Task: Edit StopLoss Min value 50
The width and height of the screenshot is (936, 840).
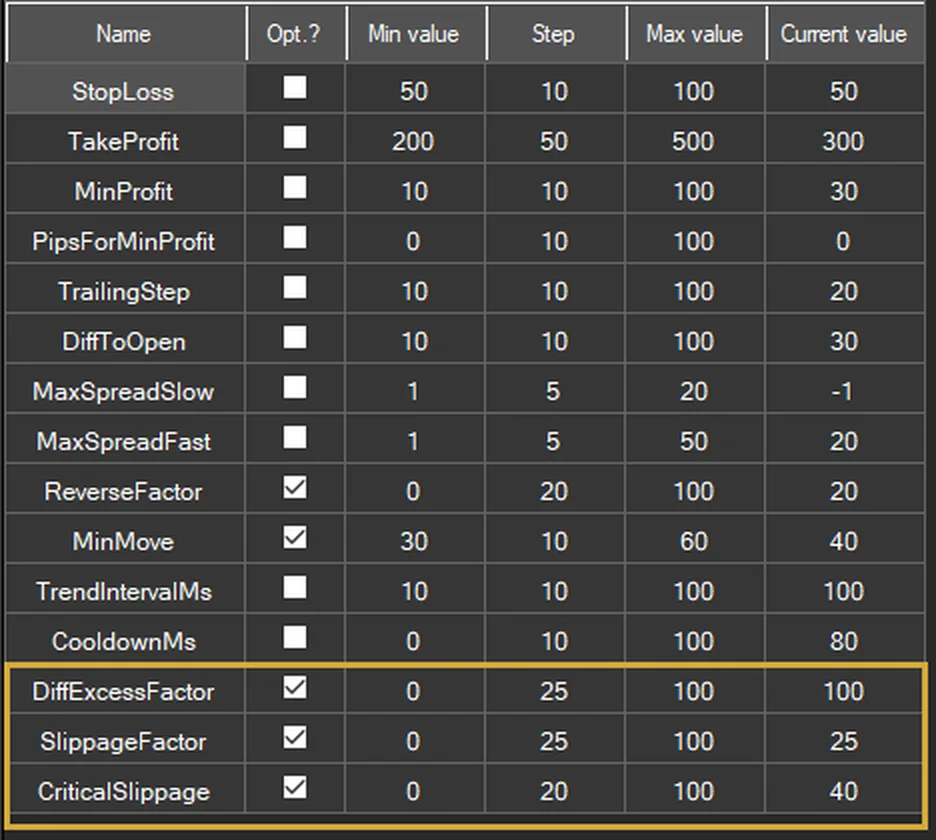Action: tap(415, 89)
